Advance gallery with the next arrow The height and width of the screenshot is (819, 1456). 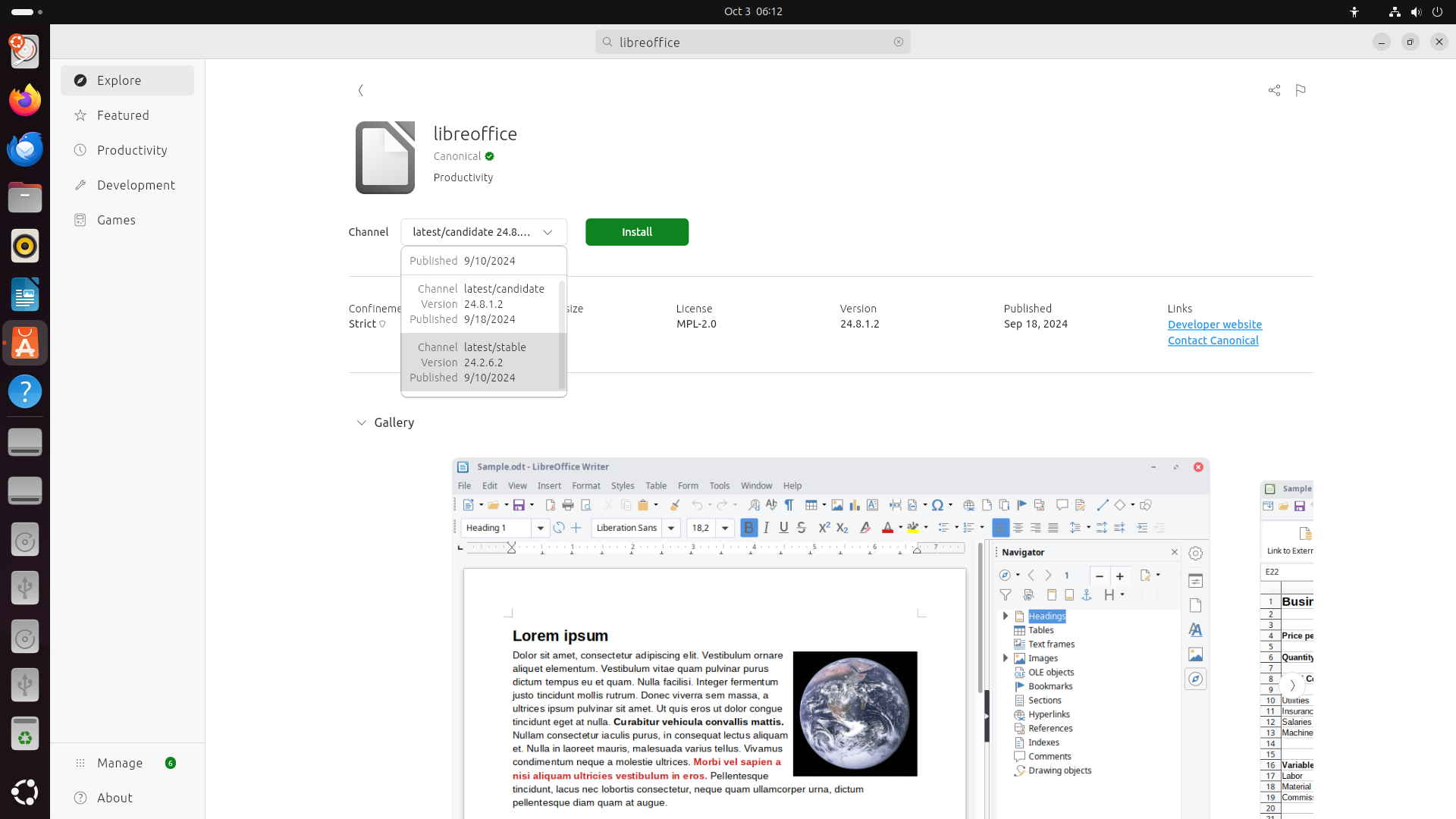coord(1292,685)
